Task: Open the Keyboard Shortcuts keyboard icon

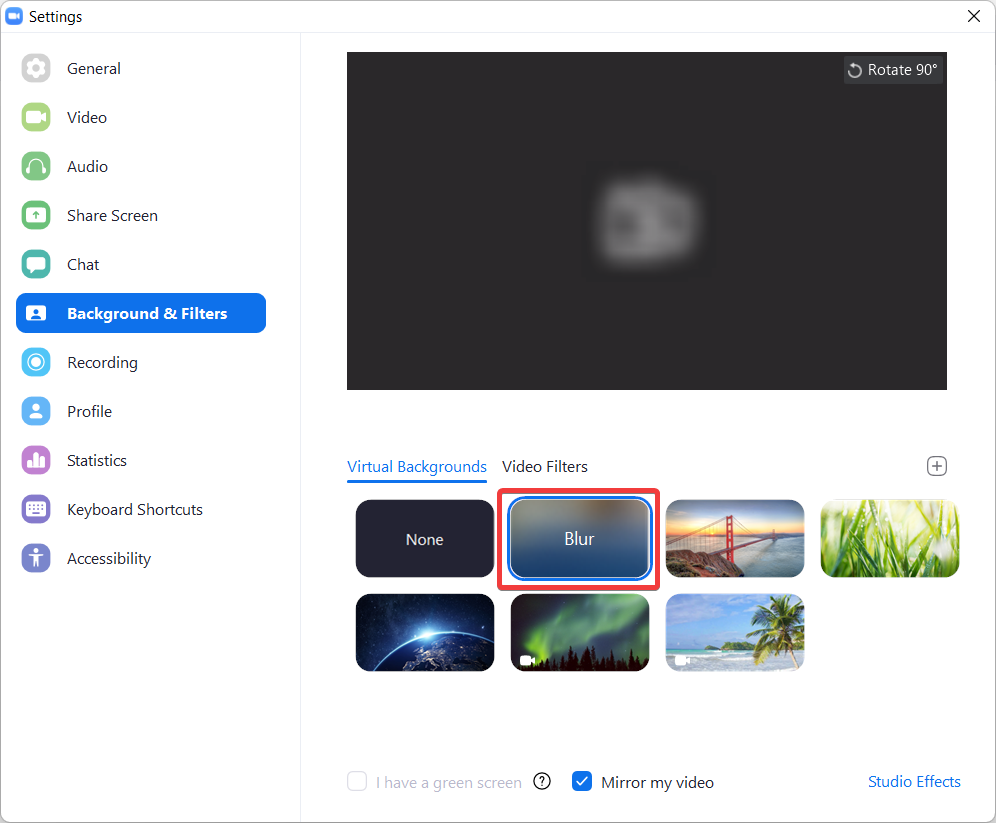Action: coord(36,509)
